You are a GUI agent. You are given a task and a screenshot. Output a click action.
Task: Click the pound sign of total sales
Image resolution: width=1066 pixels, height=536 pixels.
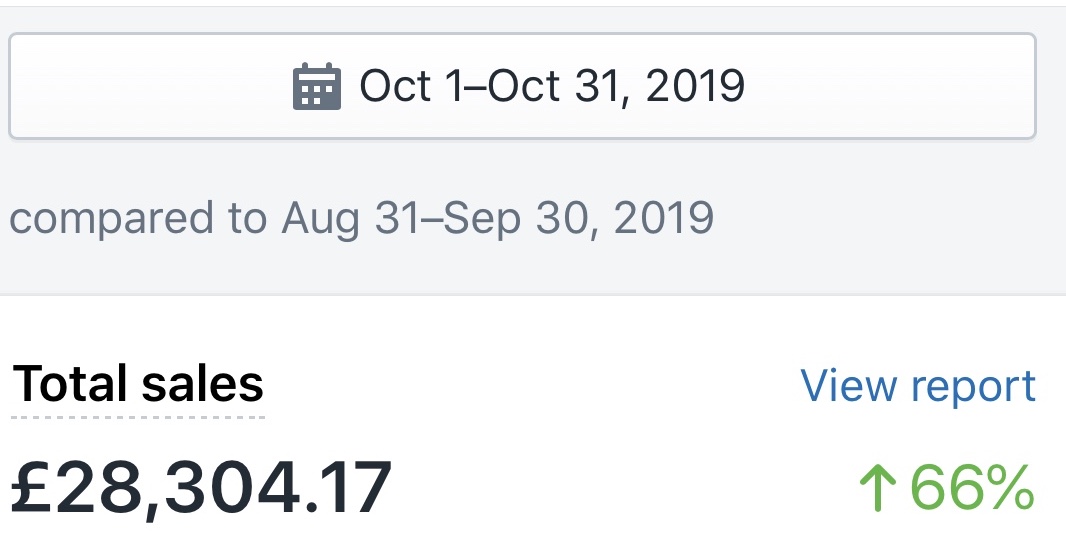(32, 487)
